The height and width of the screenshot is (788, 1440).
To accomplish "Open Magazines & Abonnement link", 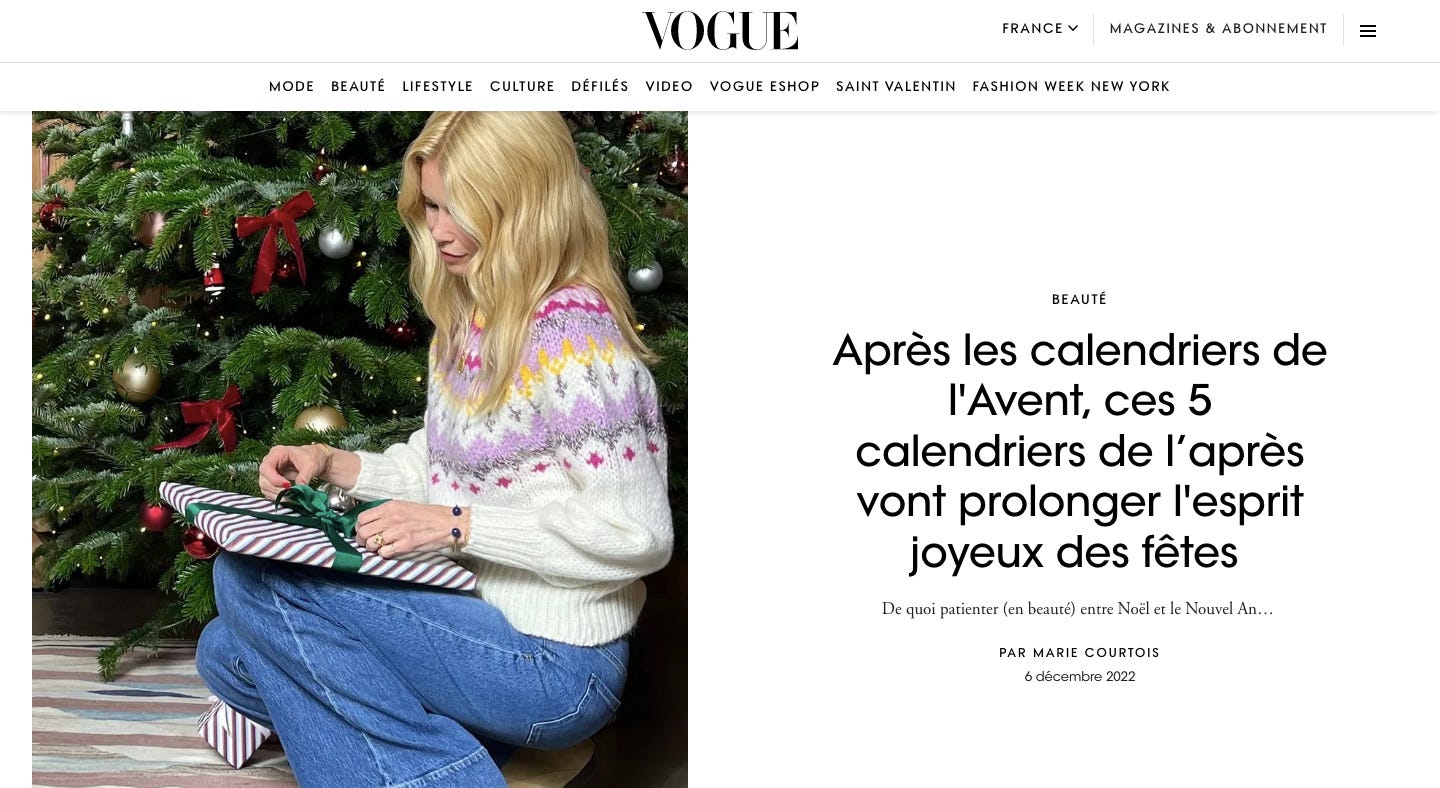I will coord(1218,29).
